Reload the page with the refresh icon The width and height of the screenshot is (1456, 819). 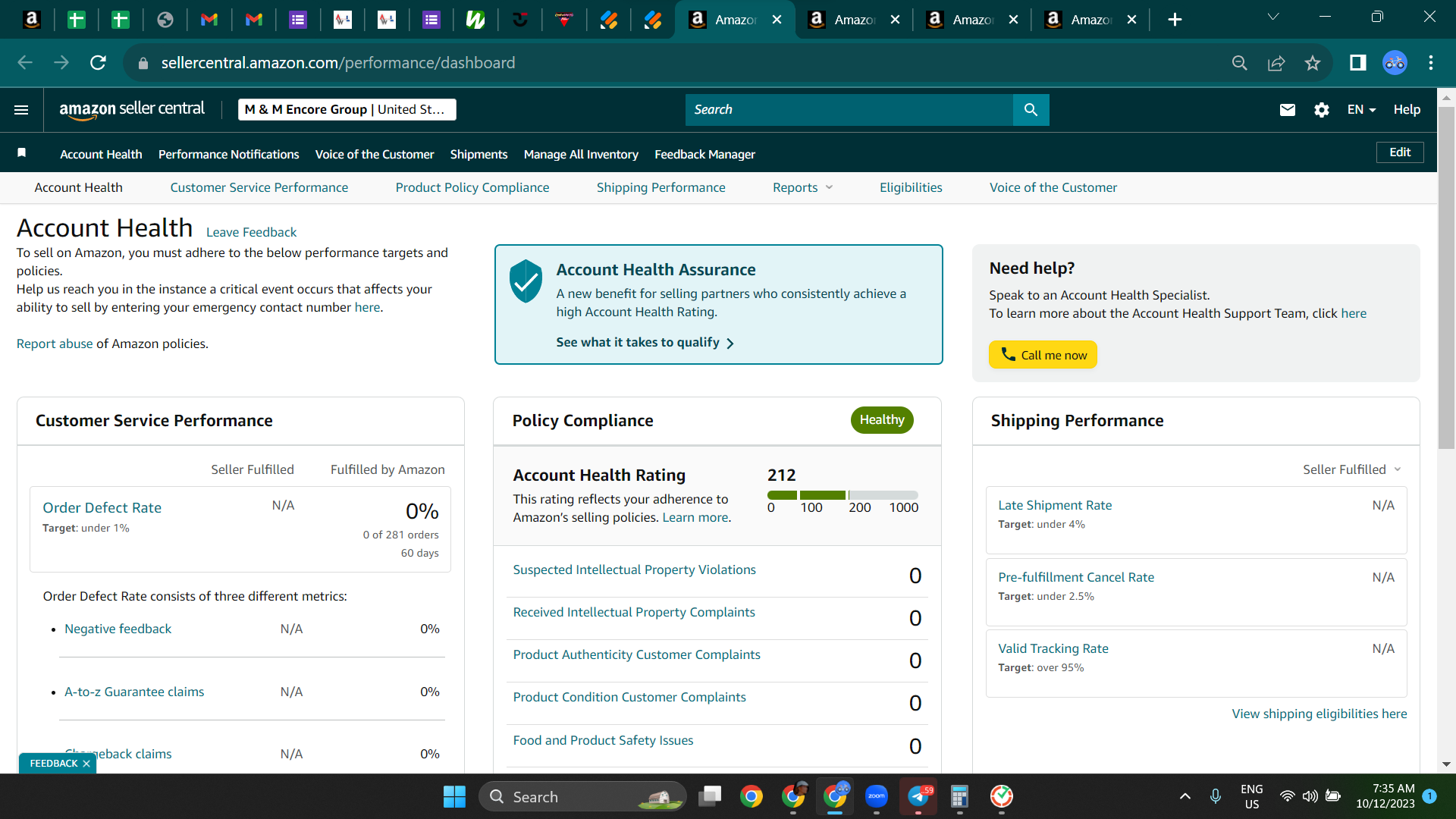point(98,63)
